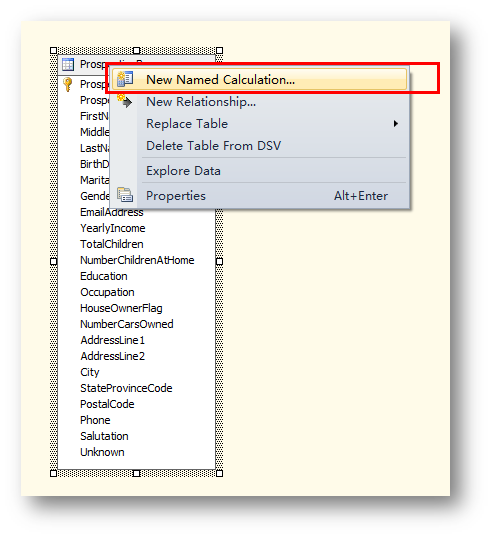Screen dimensions: 492x538
Task: Click the top-left resize handle of the table
Action: tap(54, 51)
